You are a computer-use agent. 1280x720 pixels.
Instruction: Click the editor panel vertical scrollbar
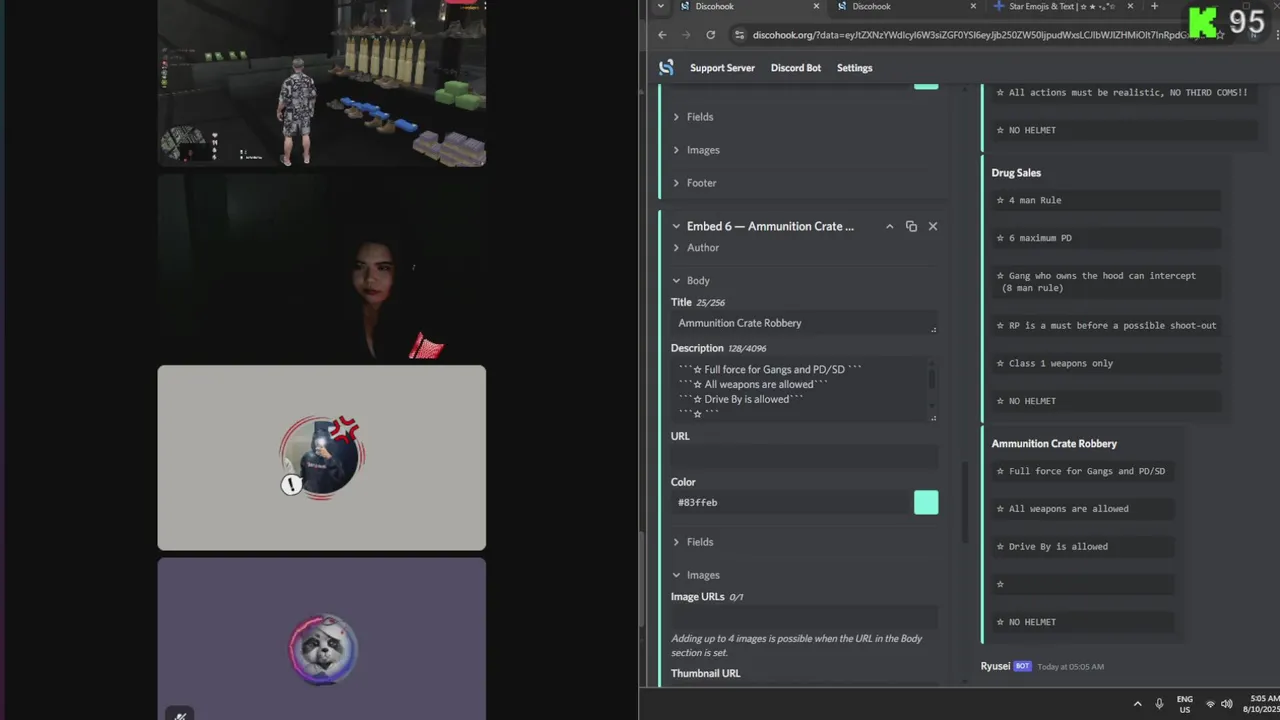coord(965,503)
